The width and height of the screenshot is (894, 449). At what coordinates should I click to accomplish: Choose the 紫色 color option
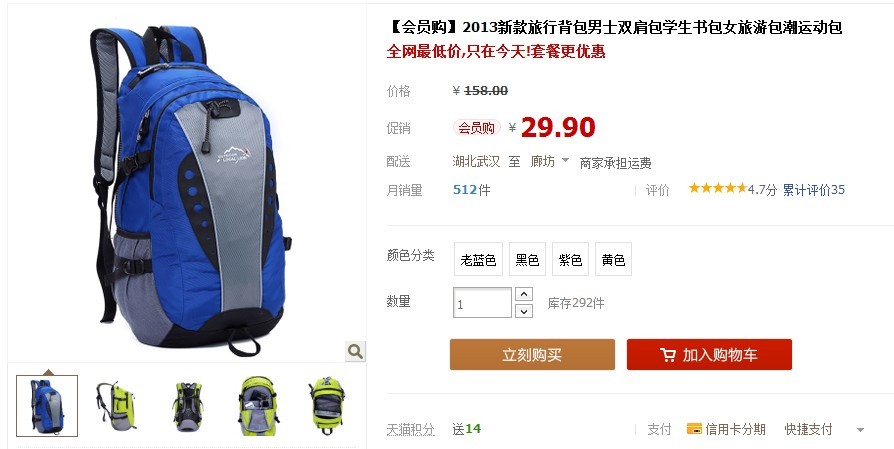tap(570, 259)
